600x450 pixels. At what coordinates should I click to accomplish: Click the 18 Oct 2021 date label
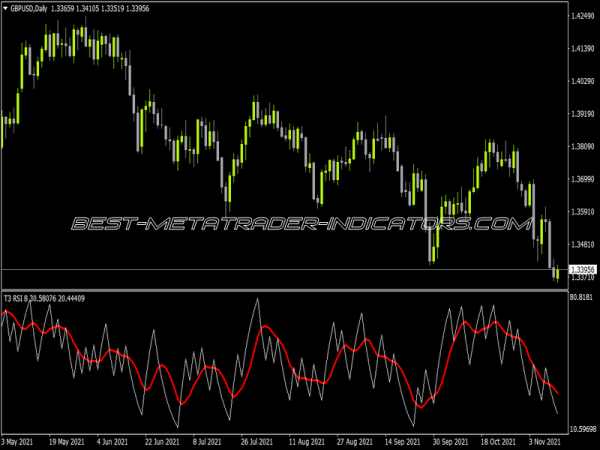tap(498, 442)
